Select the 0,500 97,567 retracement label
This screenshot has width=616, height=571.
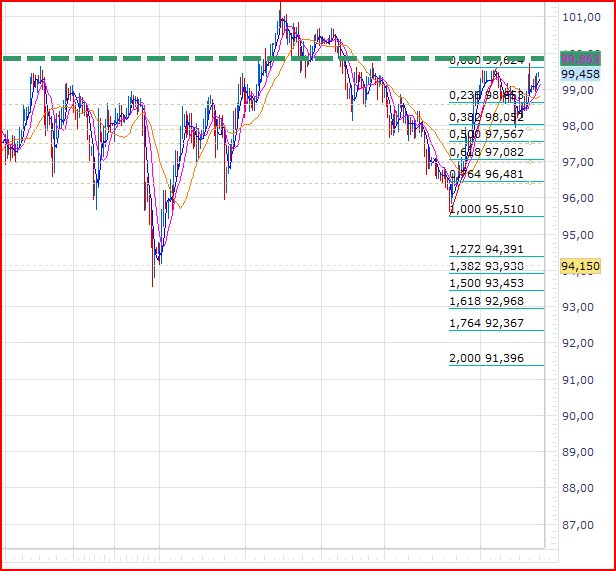pyautogui.click(x=486, y=134)
